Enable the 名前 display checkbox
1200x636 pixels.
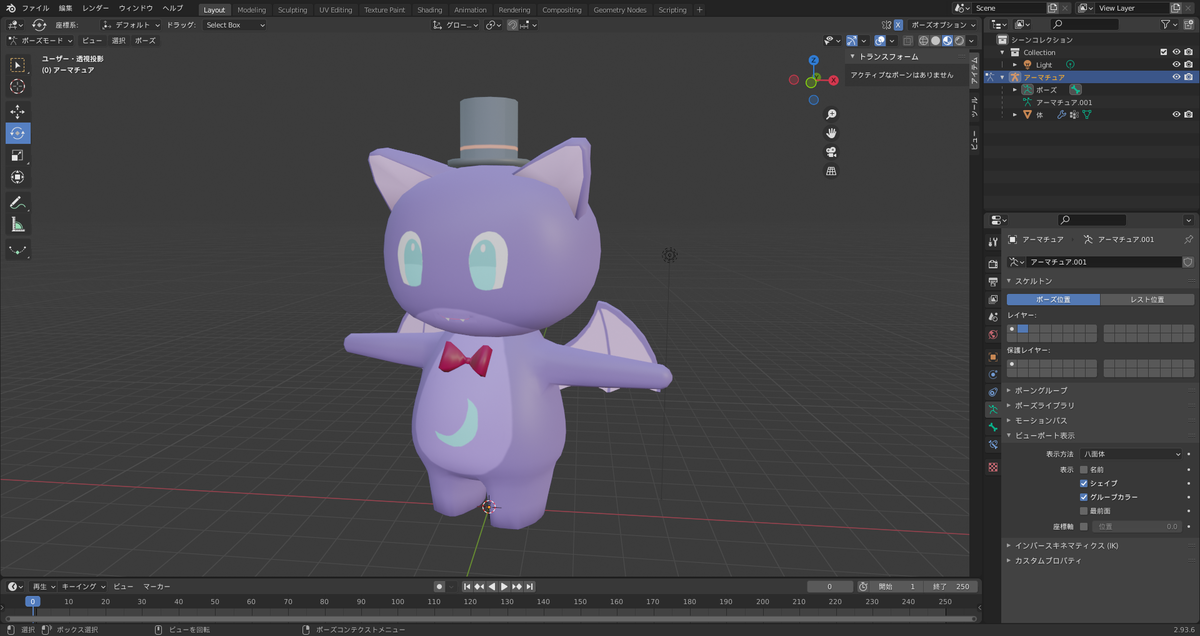pyautogui.click(x=1084, y=469)
